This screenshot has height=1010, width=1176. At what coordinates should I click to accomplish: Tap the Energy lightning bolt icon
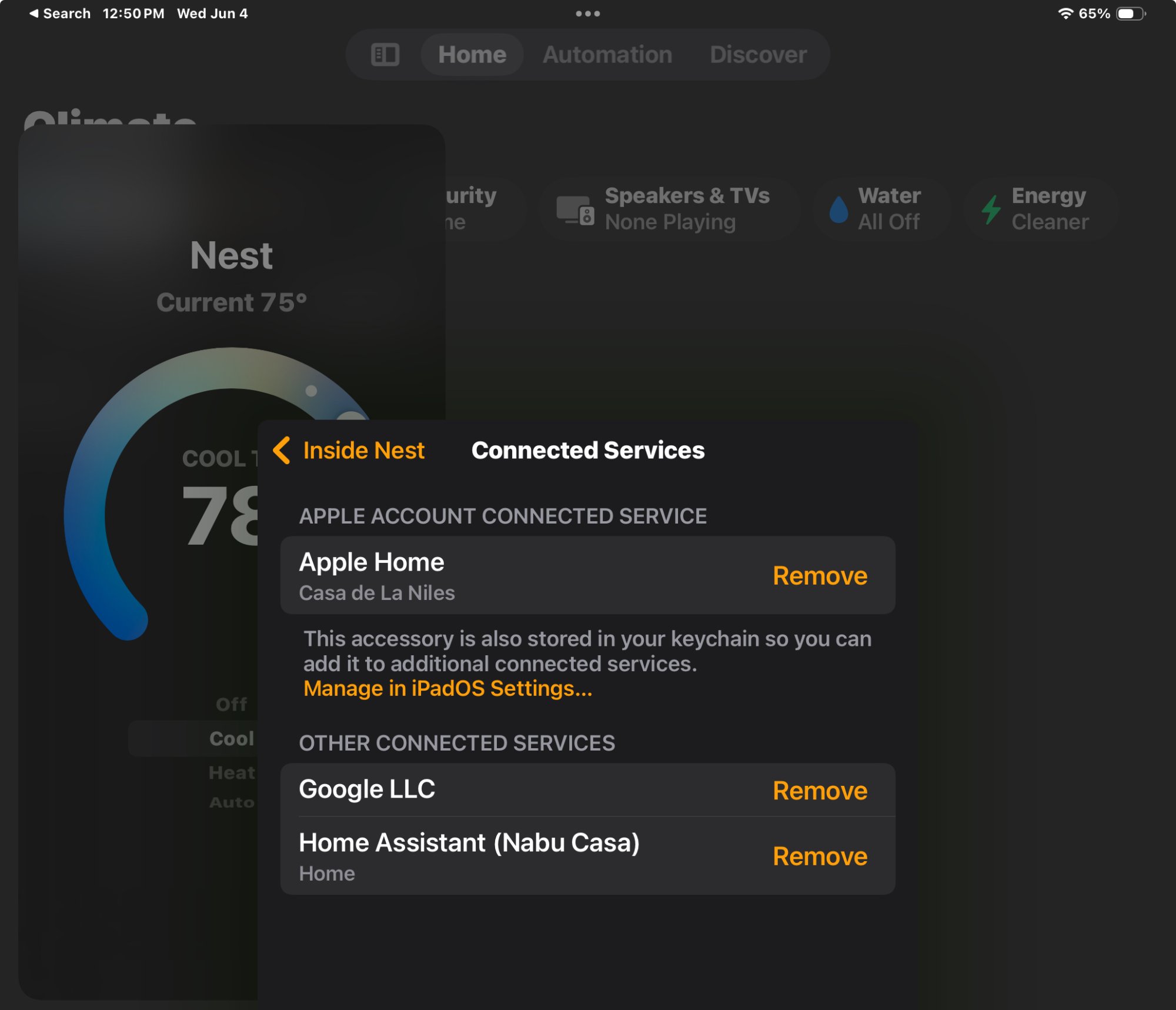tap(991, 209)
